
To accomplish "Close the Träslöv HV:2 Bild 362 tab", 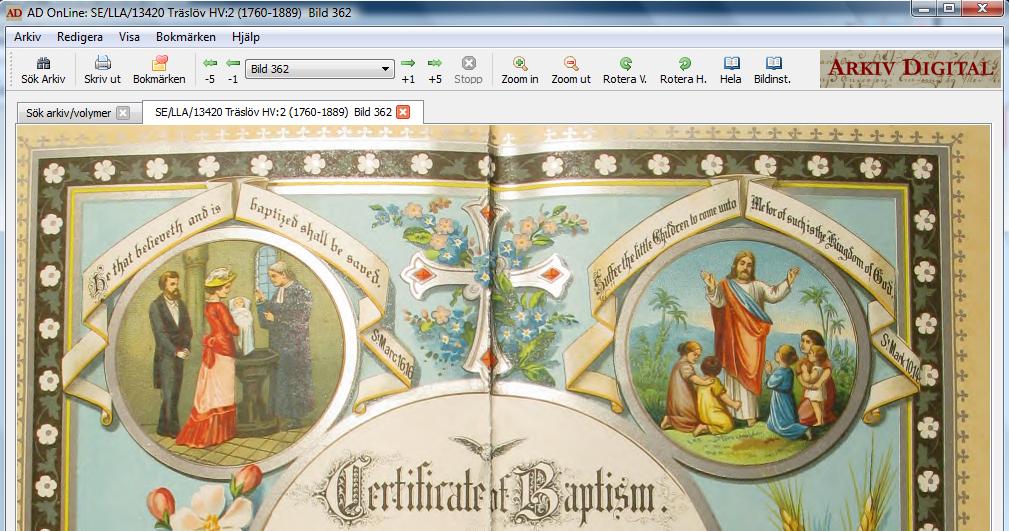I will click(x=403, y=112).
